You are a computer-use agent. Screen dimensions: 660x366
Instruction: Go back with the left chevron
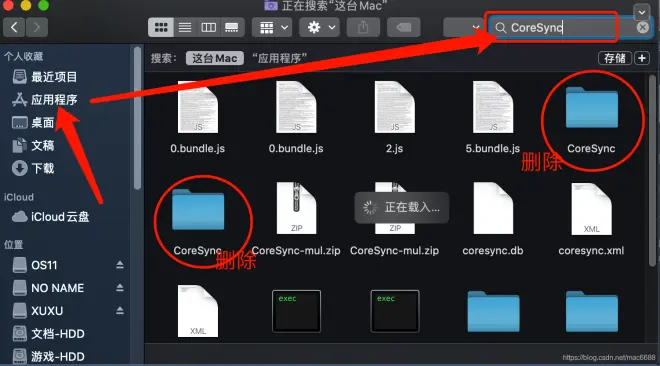(14, 28)
